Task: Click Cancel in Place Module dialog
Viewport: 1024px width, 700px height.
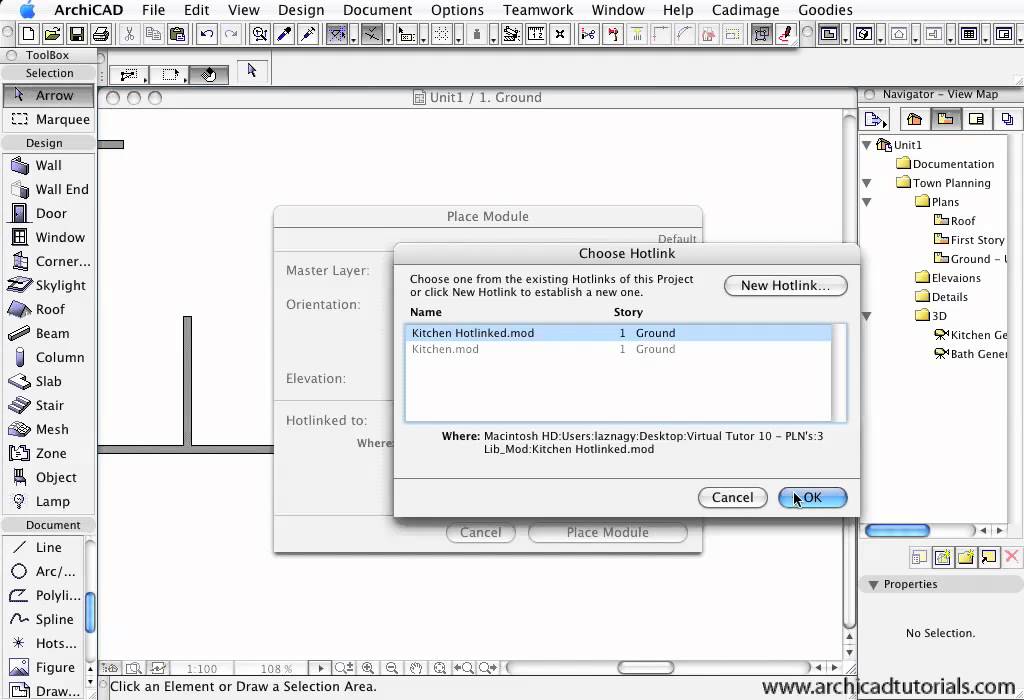Action: coord(481,532)
